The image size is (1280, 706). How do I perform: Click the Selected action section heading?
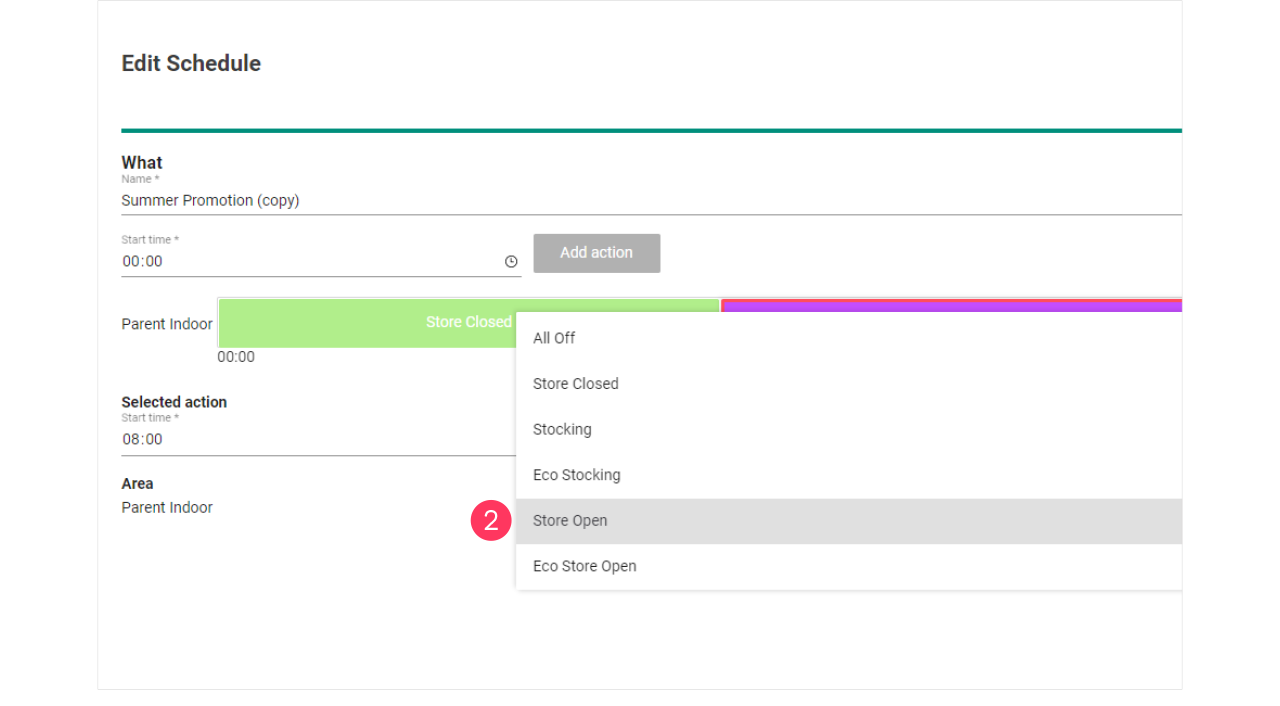coord(174,402)
